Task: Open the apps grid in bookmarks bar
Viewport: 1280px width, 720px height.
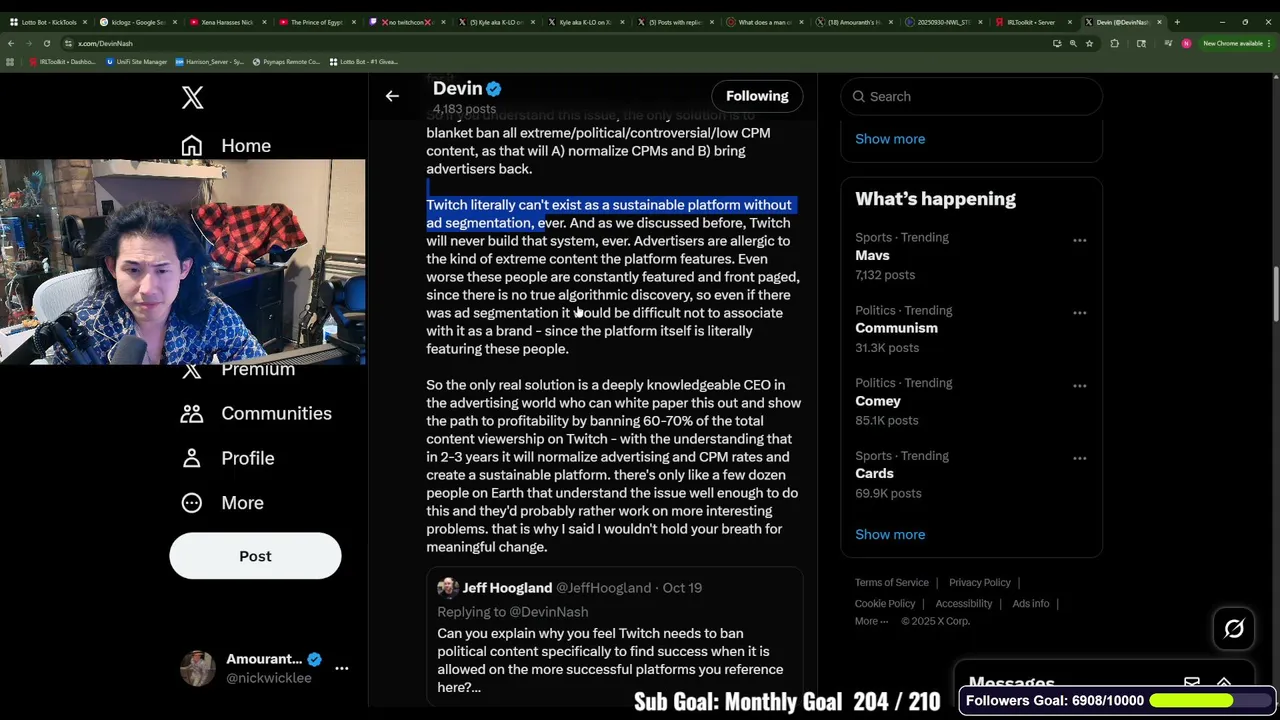Action: point(10,62)
